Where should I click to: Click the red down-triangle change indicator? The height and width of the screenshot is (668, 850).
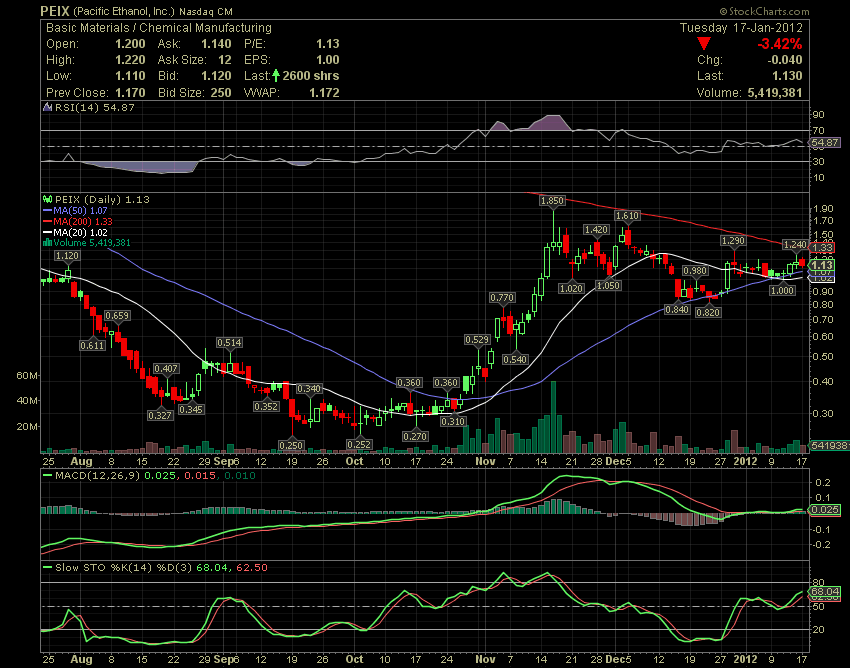pos(704,43)
